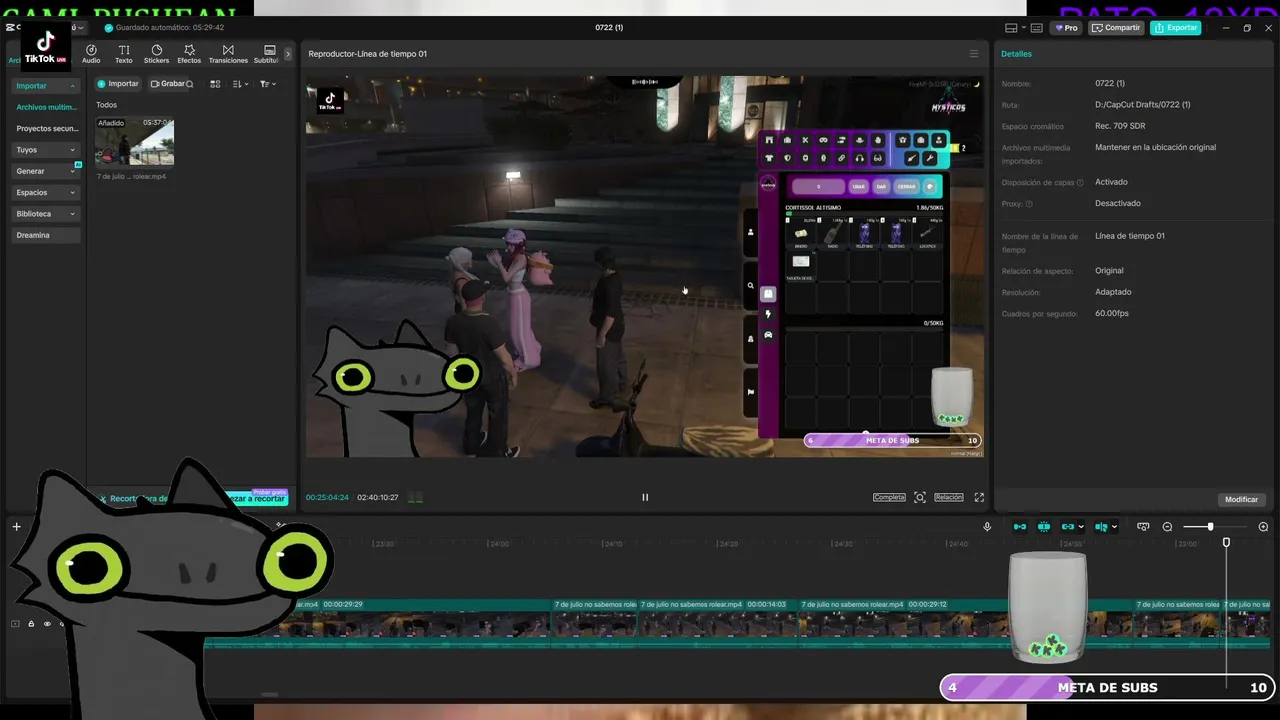Open the layout options icon in title bar
This screenshot has height=720, width=1280.
point(1012,28)
